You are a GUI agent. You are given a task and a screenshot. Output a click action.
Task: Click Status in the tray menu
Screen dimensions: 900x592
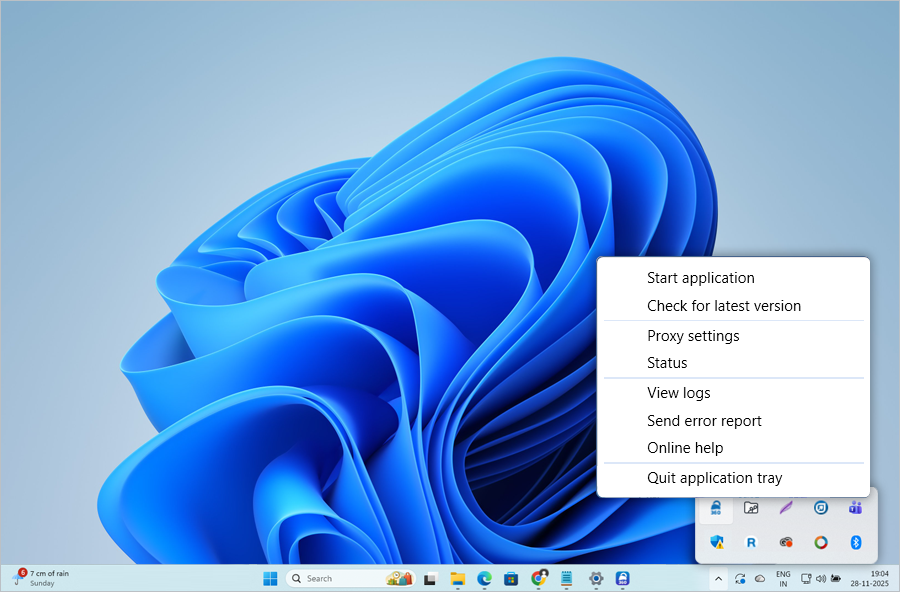click(x=667, y=363)
